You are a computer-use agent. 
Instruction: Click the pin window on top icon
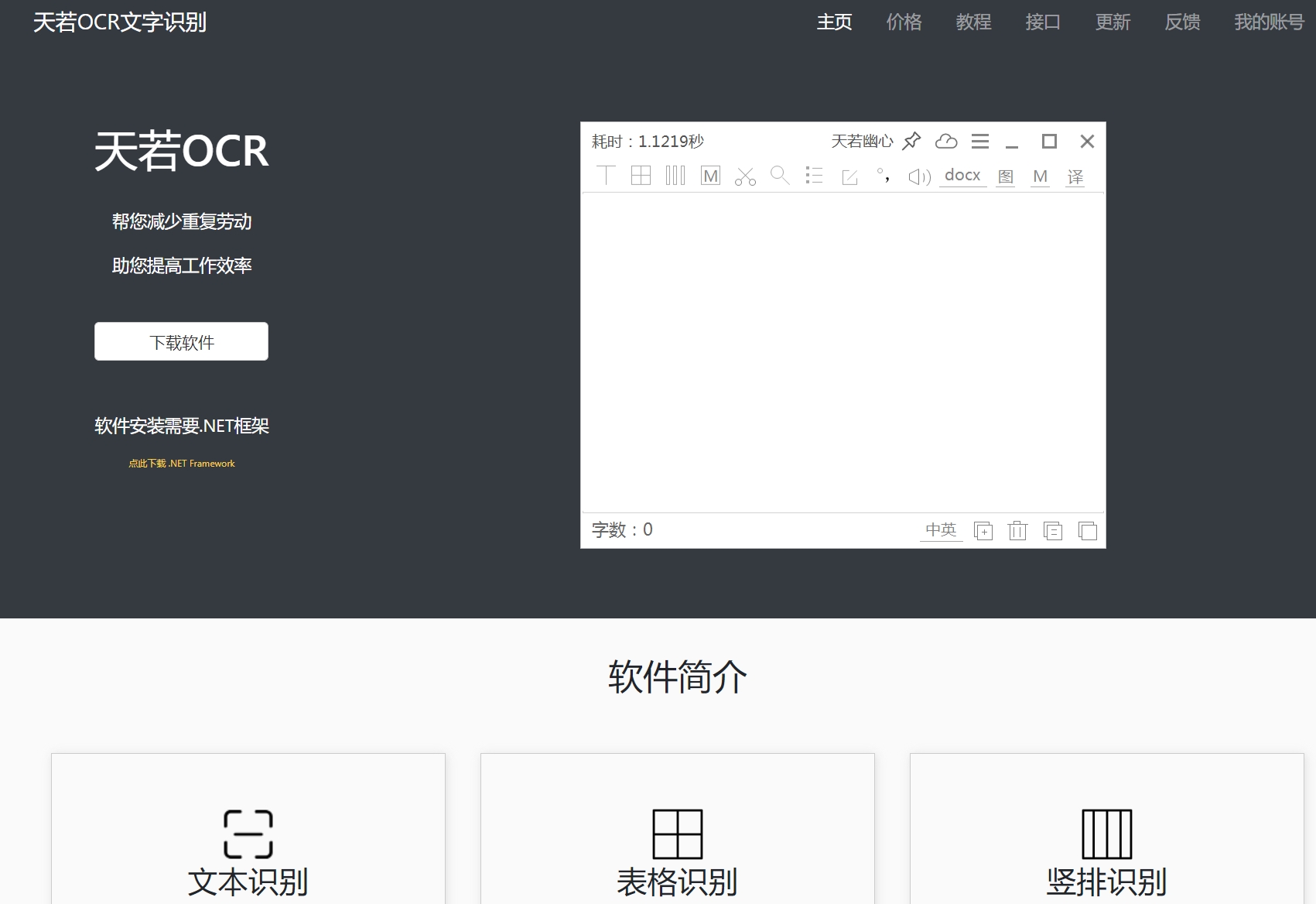[912, 141]
